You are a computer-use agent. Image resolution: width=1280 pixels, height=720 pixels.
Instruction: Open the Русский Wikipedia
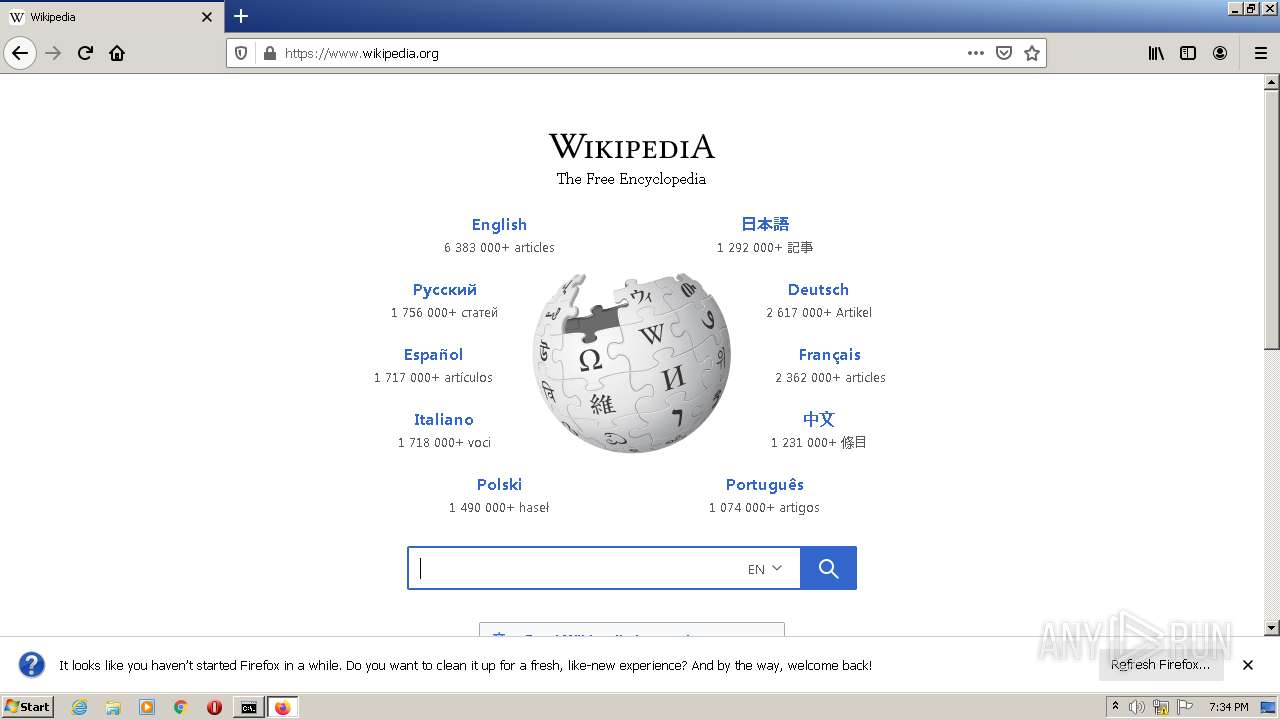[444, 290]
